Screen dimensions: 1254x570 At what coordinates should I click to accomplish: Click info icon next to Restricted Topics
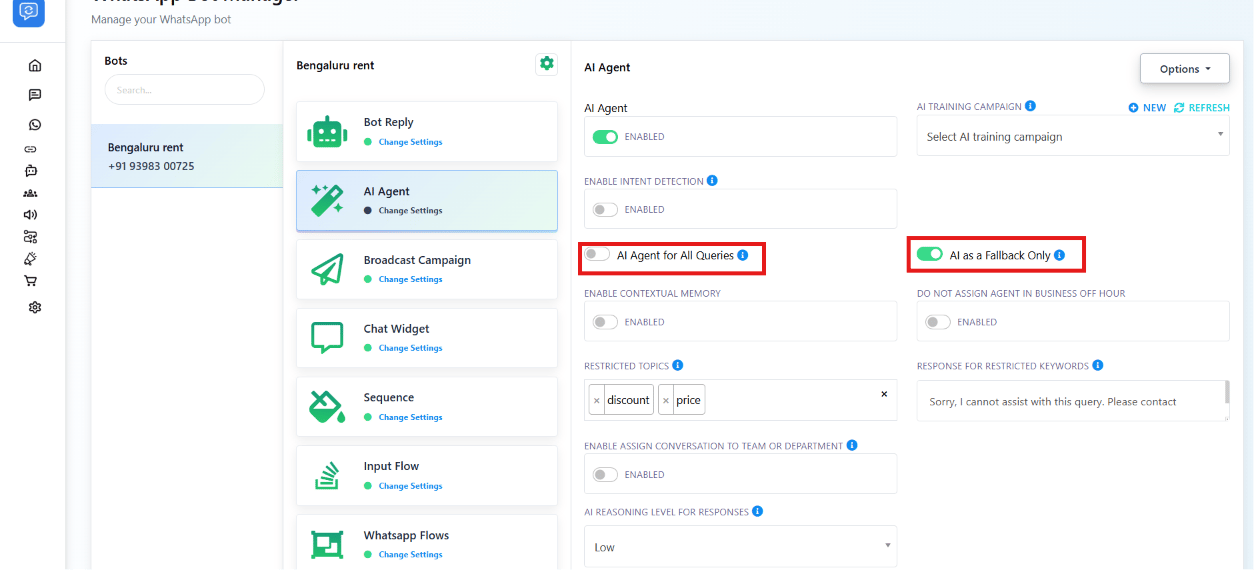(x=678, y=366)
